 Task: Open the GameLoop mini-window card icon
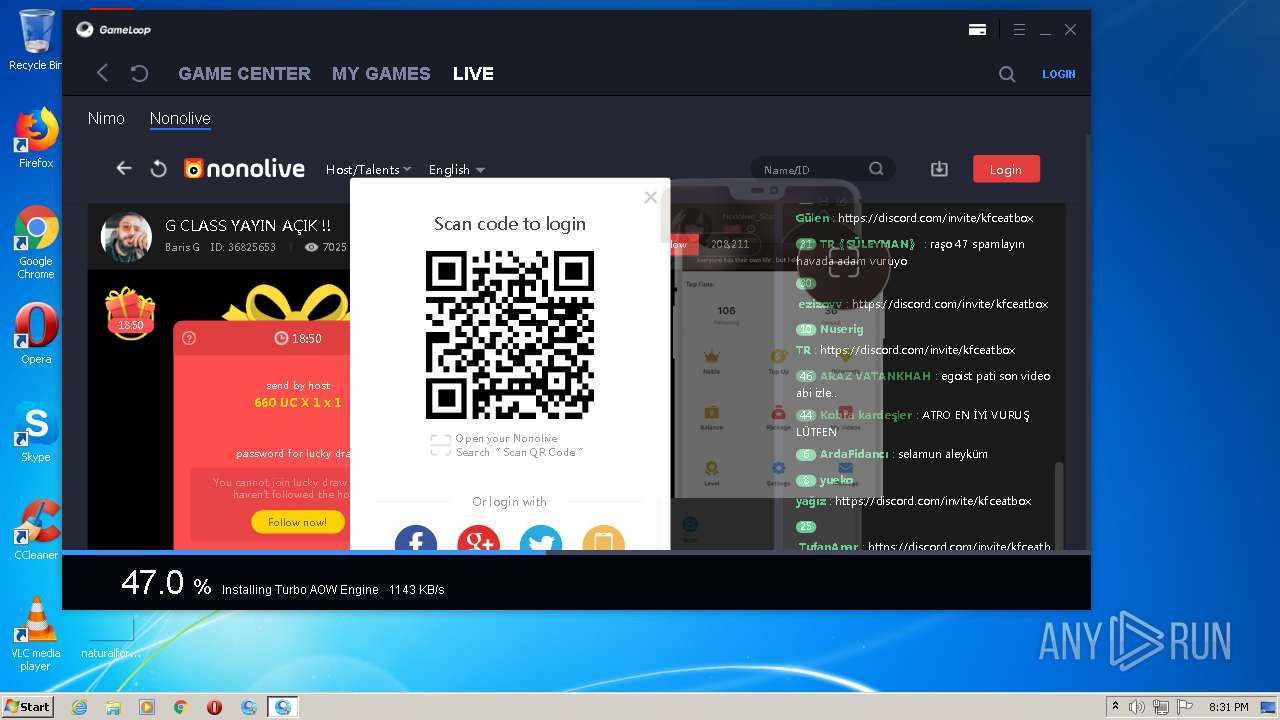coord(978,30)
